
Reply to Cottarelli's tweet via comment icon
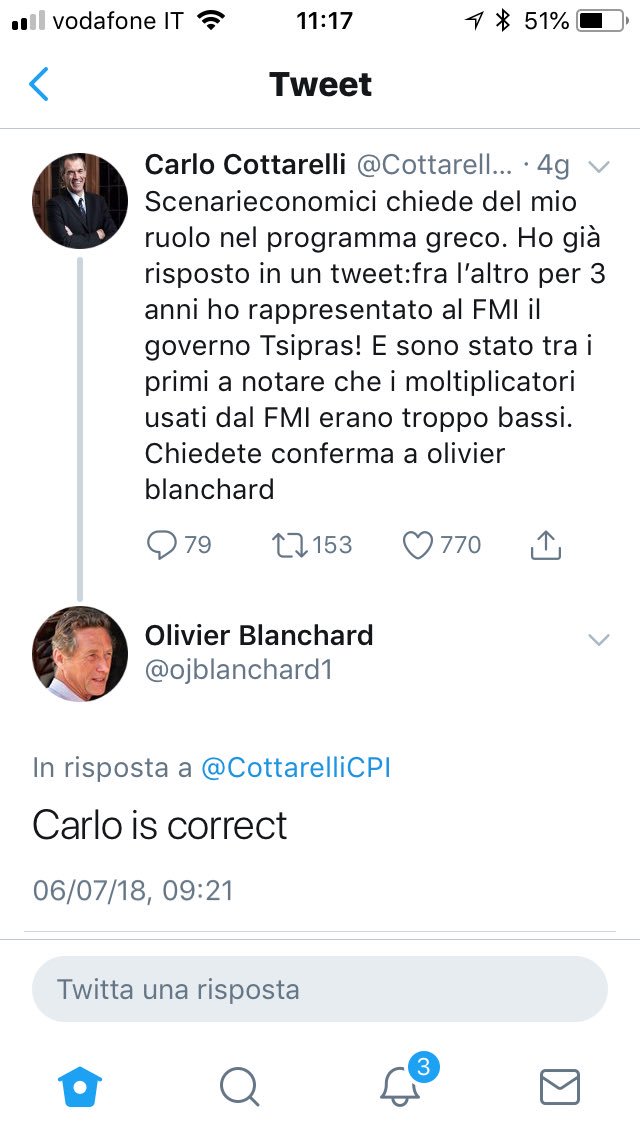161,544
